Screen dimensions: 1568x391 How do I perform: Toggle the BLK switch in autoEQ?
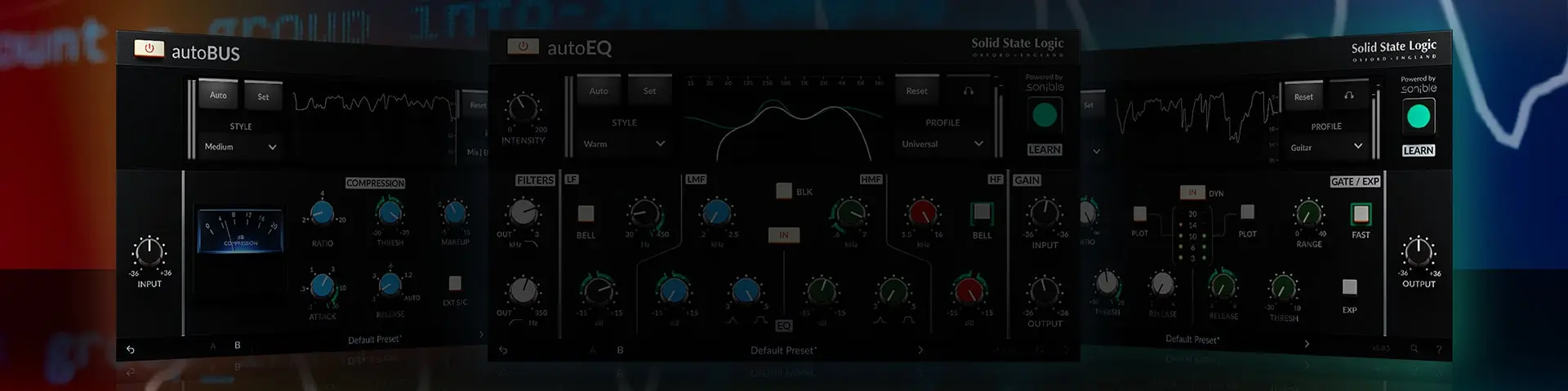pos(784,191)
